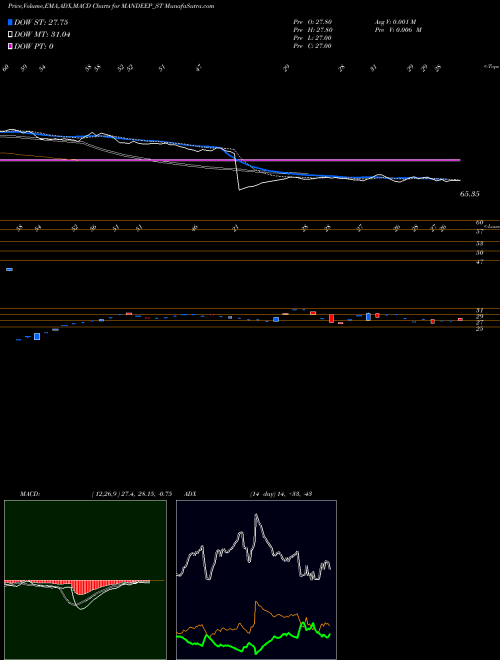The height and width of the screenshot is (660, 500).
Task: Click the '<-Lows' marker label
Action: [492, 226]
